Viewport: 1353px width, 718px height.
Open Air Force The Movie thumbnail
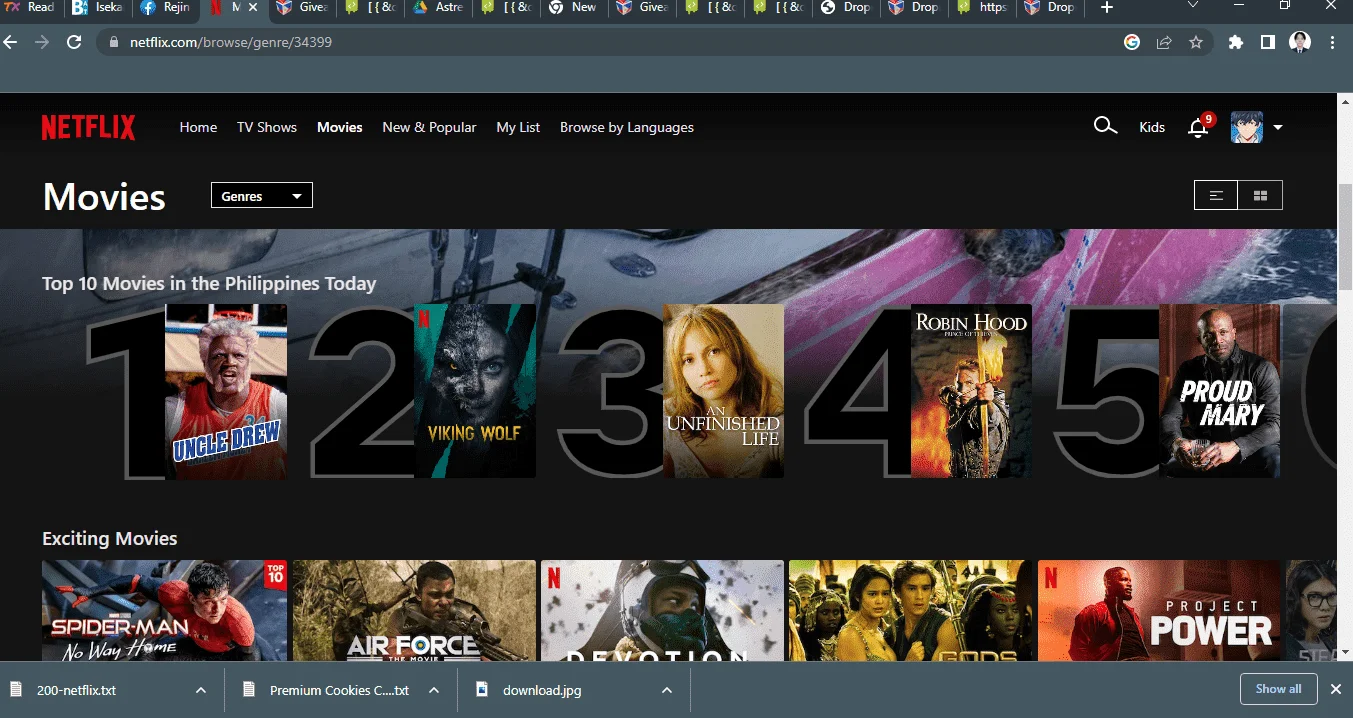(414, 610)
